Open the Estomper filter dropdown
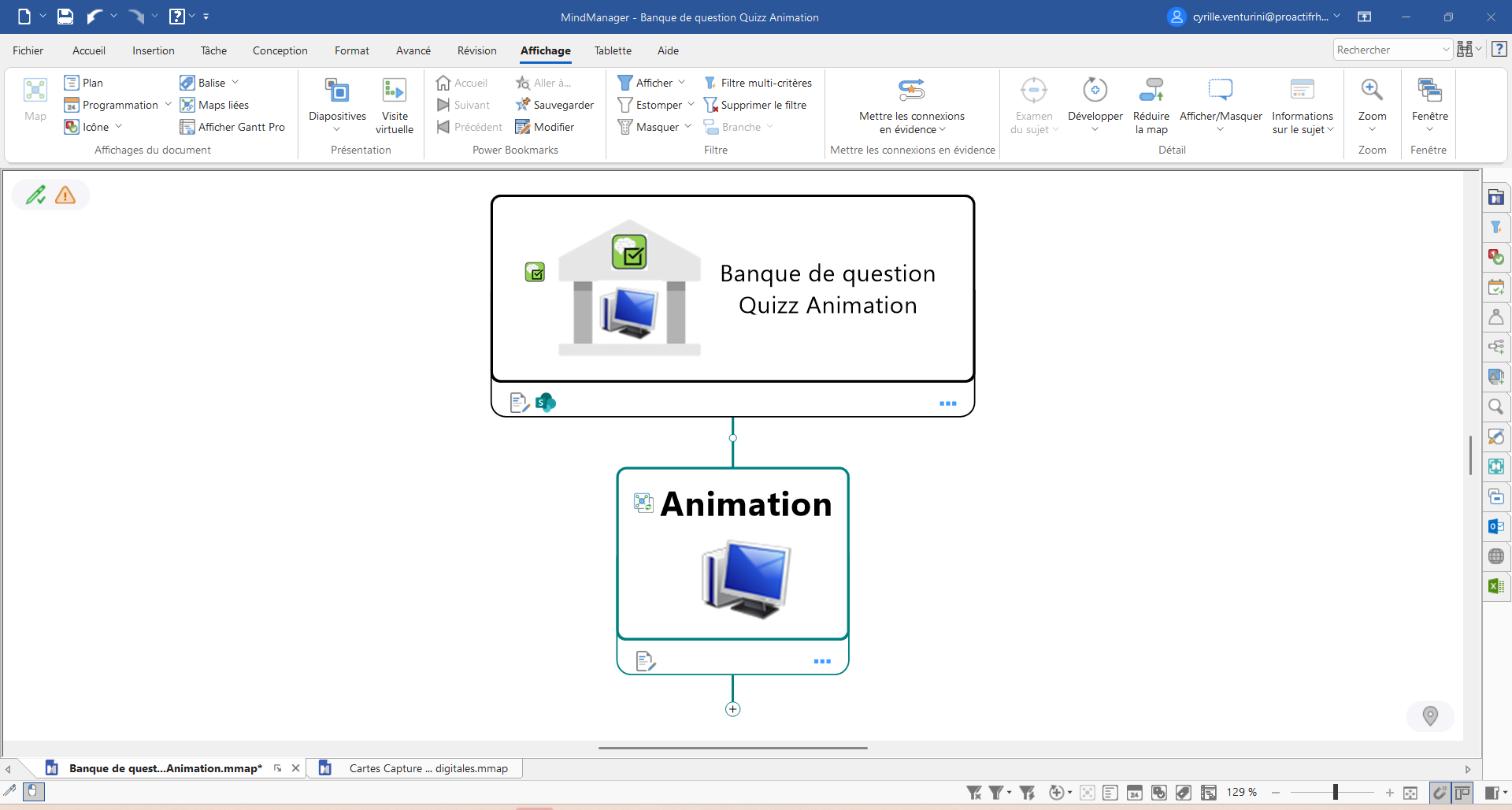1512x810 pixels. 691,105
